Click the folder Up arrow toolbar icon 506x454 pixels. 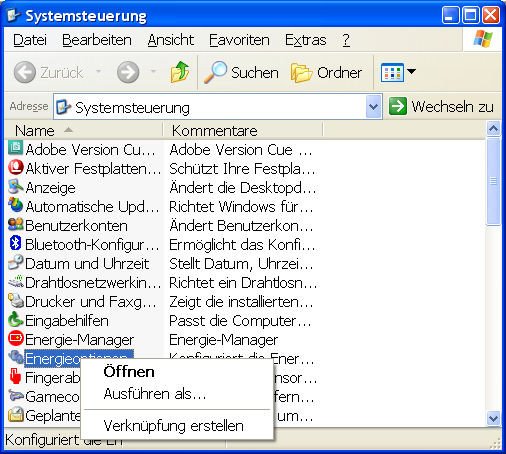180,72
